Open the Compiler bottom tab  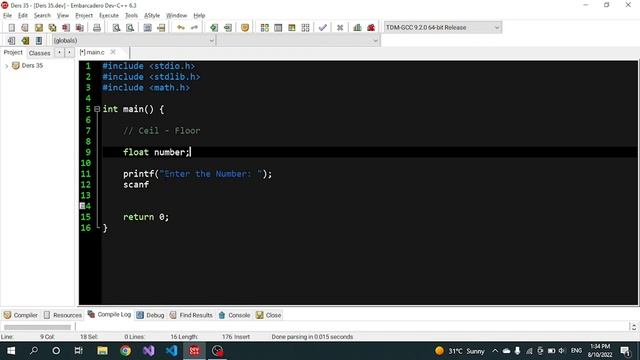tap(21, 315)
